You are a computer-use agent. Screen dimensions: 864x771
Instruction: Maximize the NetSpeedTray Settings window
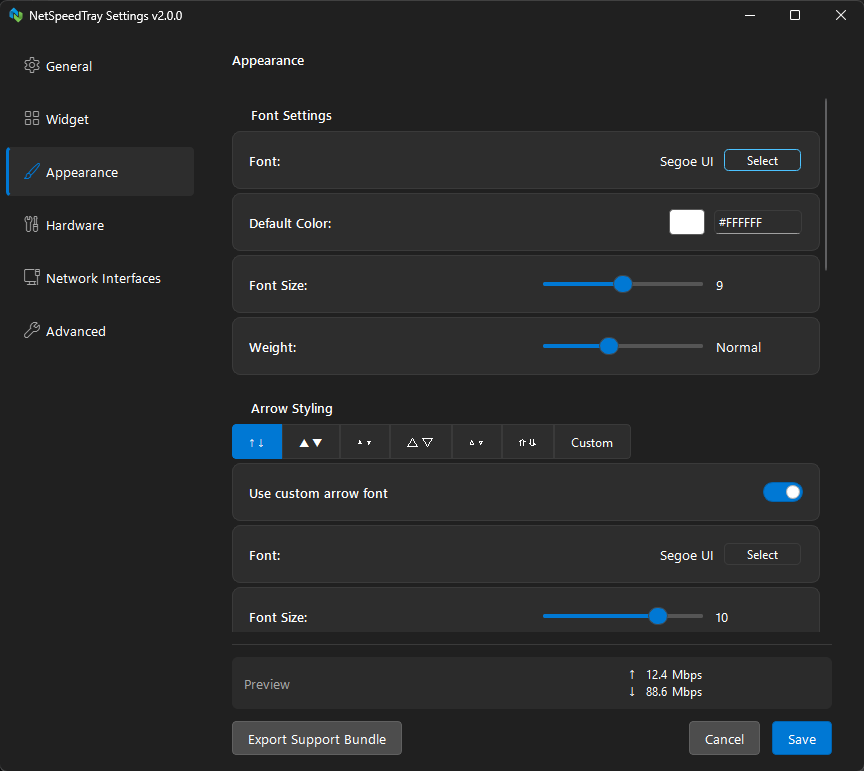tap(795, 15)
